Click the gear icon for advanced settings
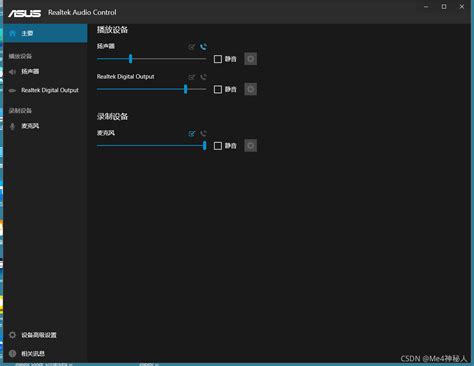This screenshot has width=474, height=366. pyautogui.click(x=12, y=335)
